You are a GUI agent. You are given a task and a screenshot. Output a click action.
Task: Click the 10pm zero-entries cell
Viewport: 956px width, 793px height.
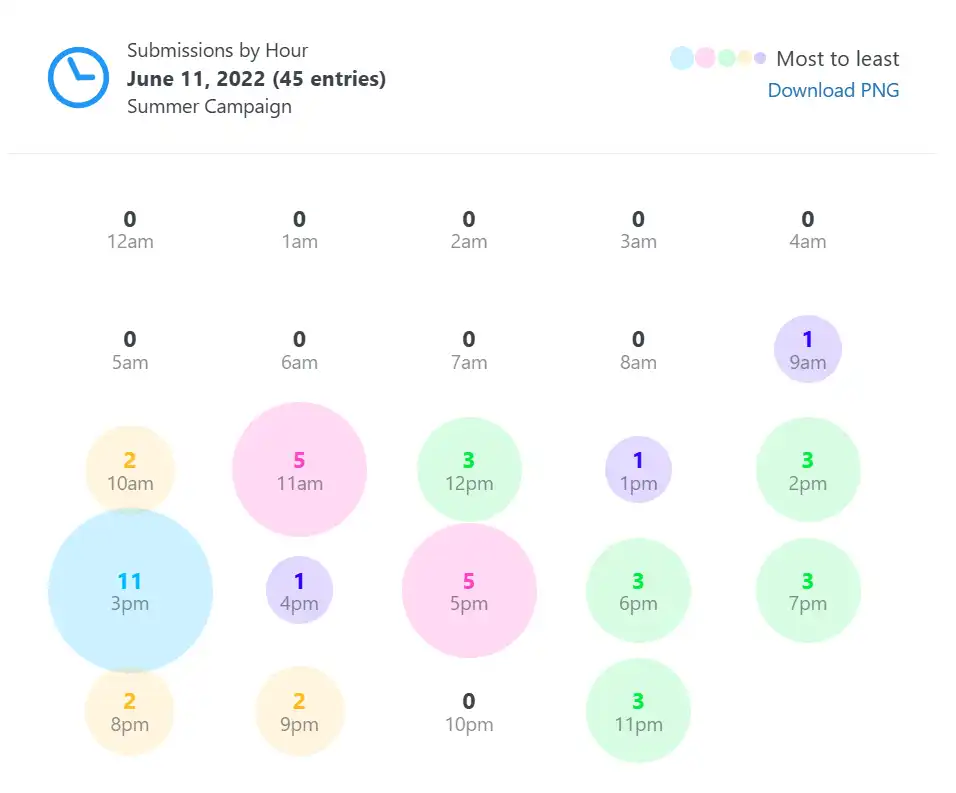pos(469,711)
